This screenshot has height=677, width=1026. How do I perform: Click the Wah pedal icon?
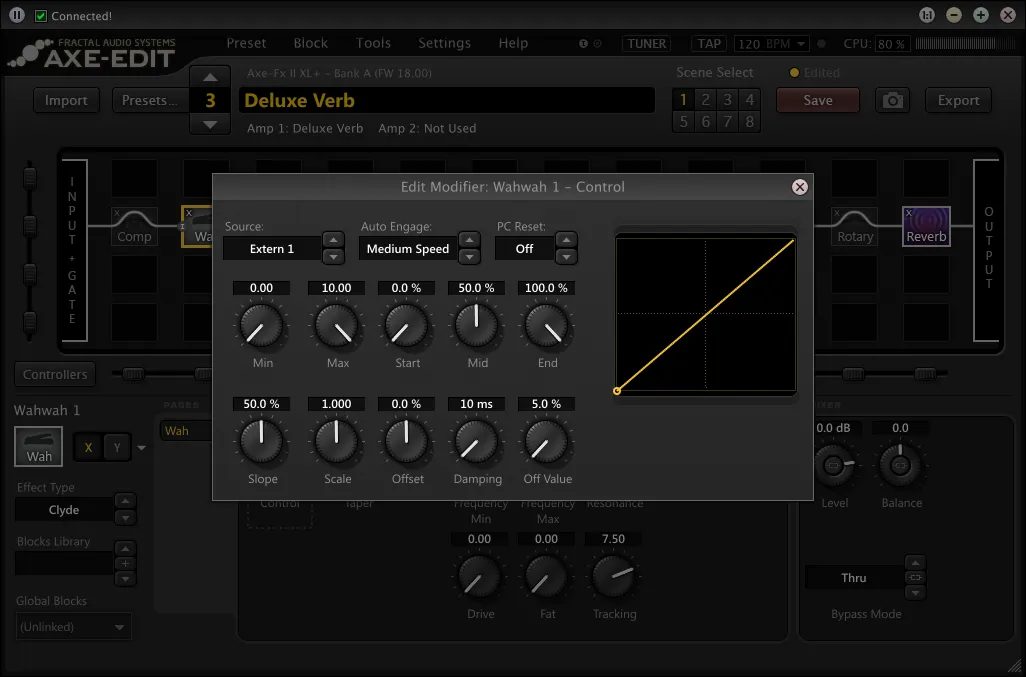(39, 446)
